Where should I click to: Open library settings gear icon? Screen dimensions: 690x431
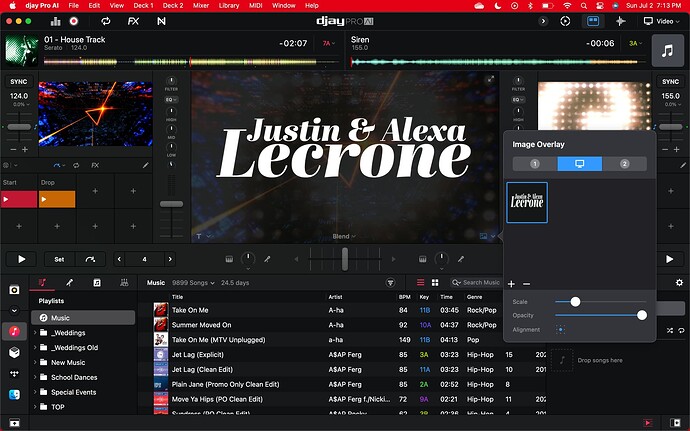pyautogui.click(x=679, y=283)
